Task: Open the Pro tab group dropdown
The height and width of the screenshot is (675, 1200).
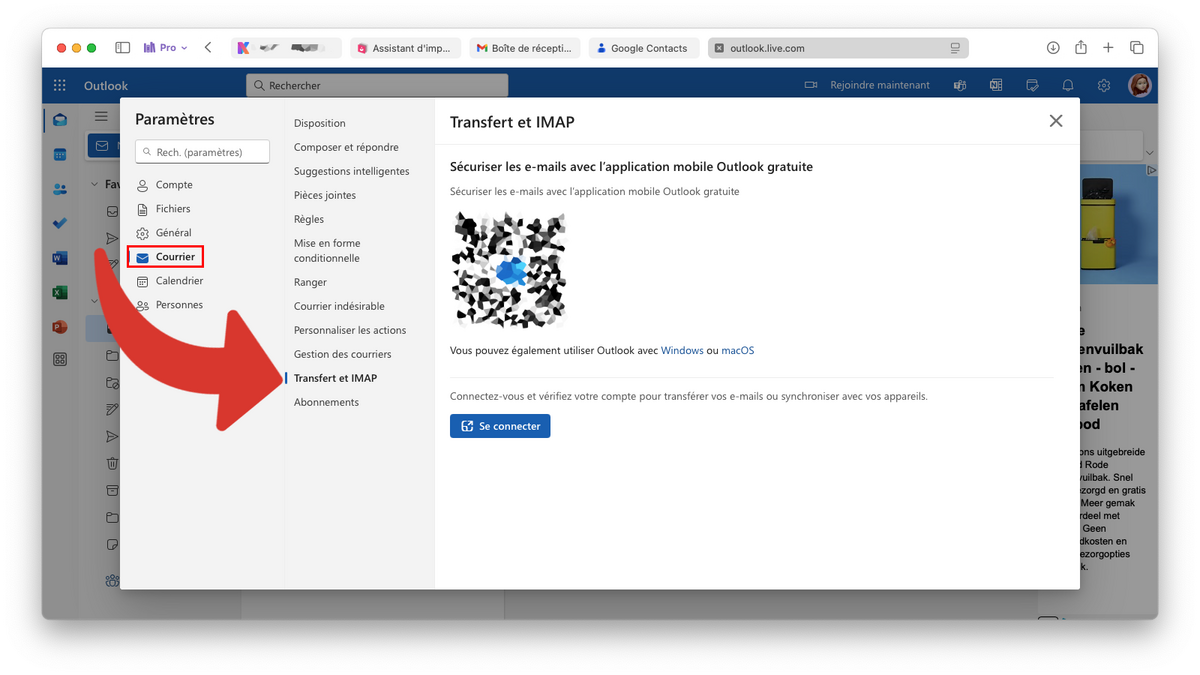Action: [165, 48]
